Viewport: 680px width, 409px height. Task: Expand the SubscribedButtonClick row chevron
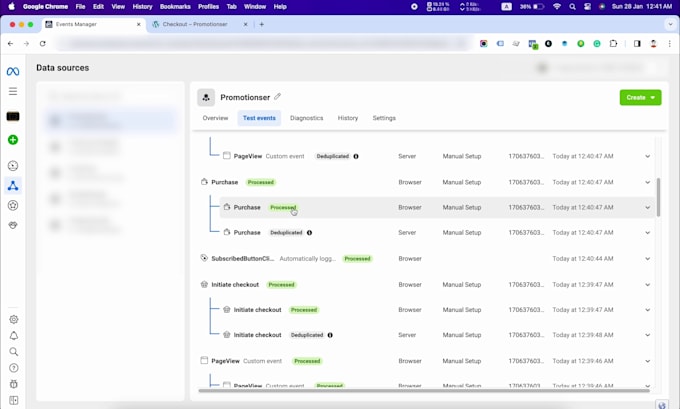pyautogui.click(x=647, y=258)
